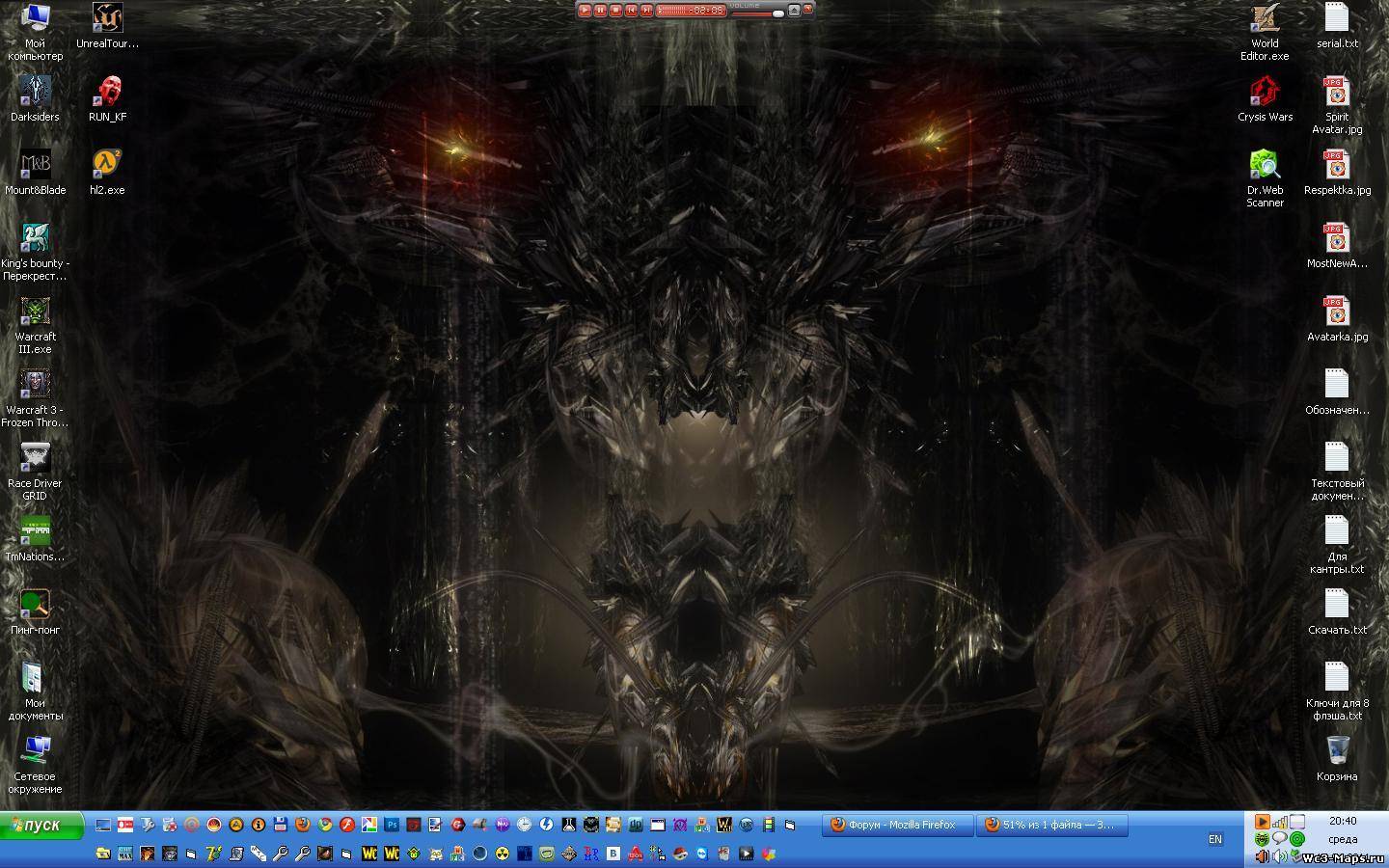Open the Корзина recycle bin icon
Screen dimensions: 1389x868
(1337, 750)
